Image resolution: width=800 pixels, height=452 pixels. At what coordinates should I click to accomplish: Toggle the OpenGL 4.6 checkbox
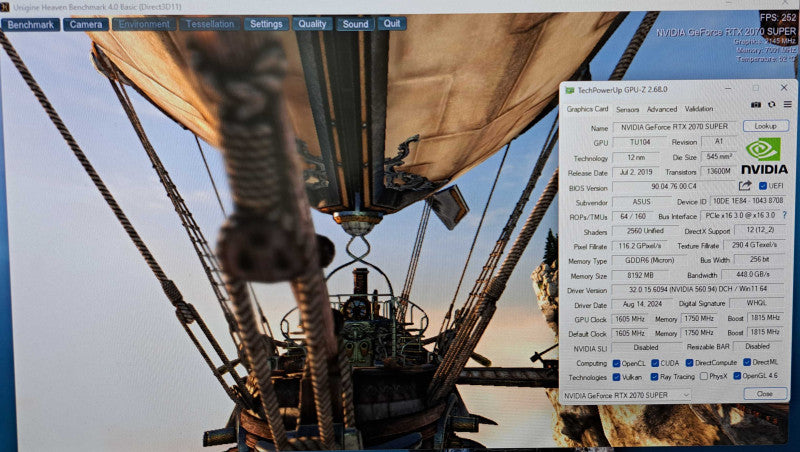click(x=737, y=376)
